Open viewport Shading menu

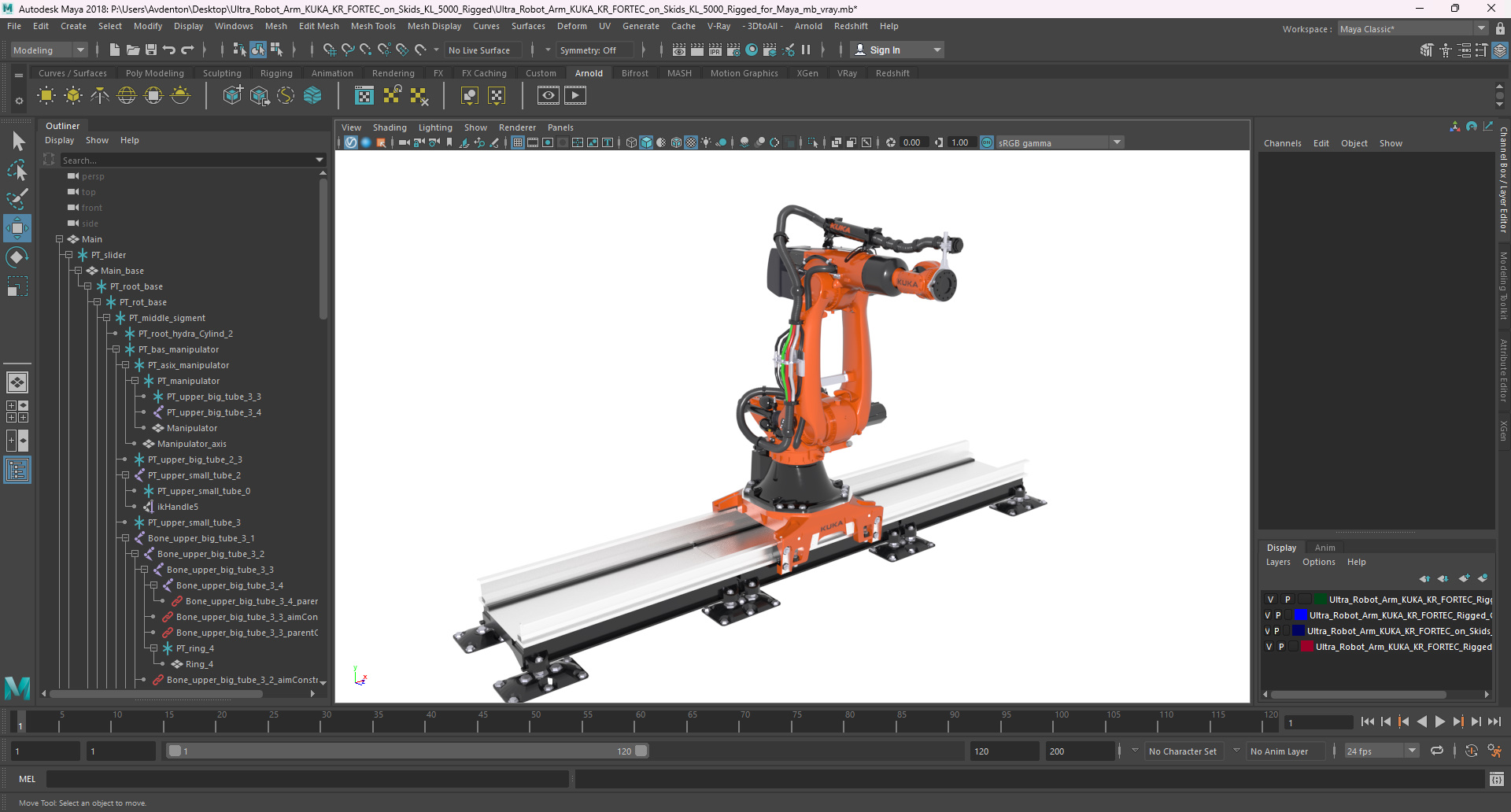tap(390, 127)
